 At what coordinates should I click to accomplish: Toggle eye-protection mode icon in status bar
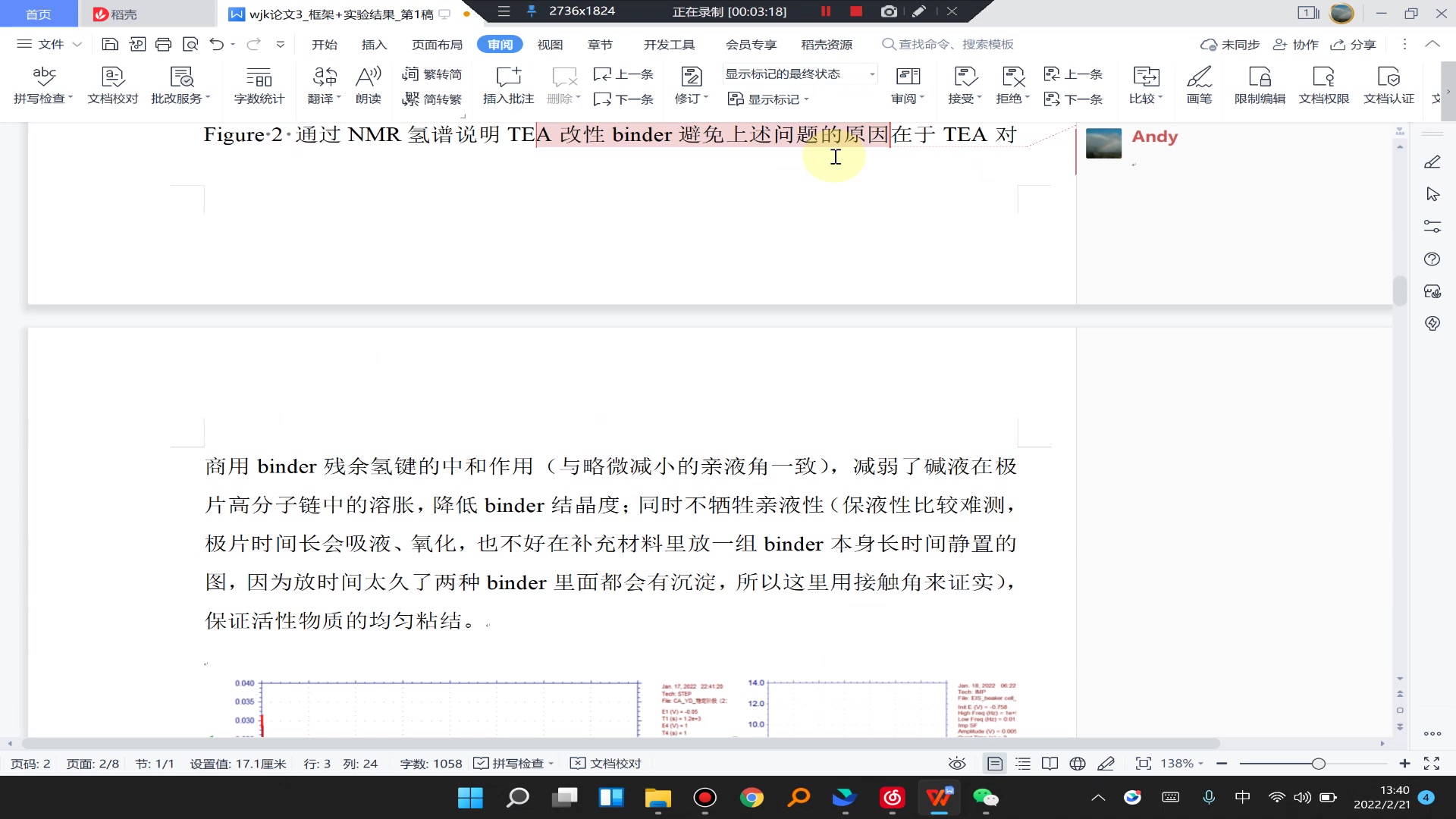(x=958, y=764)
